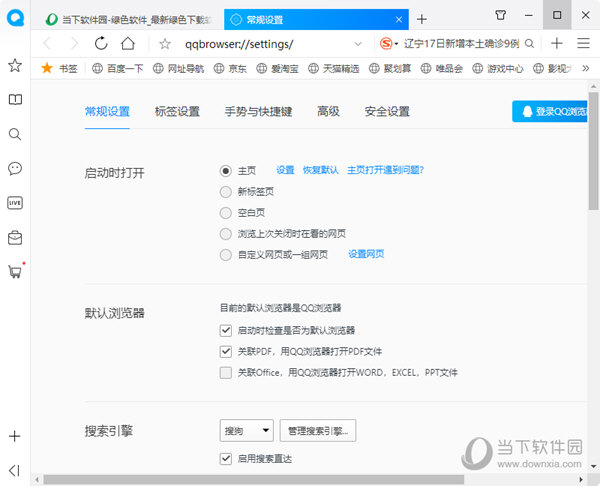This screenshot has width=600, height=486.
Task: Open 主页打开遇到问题? help link
Action: 385,170
